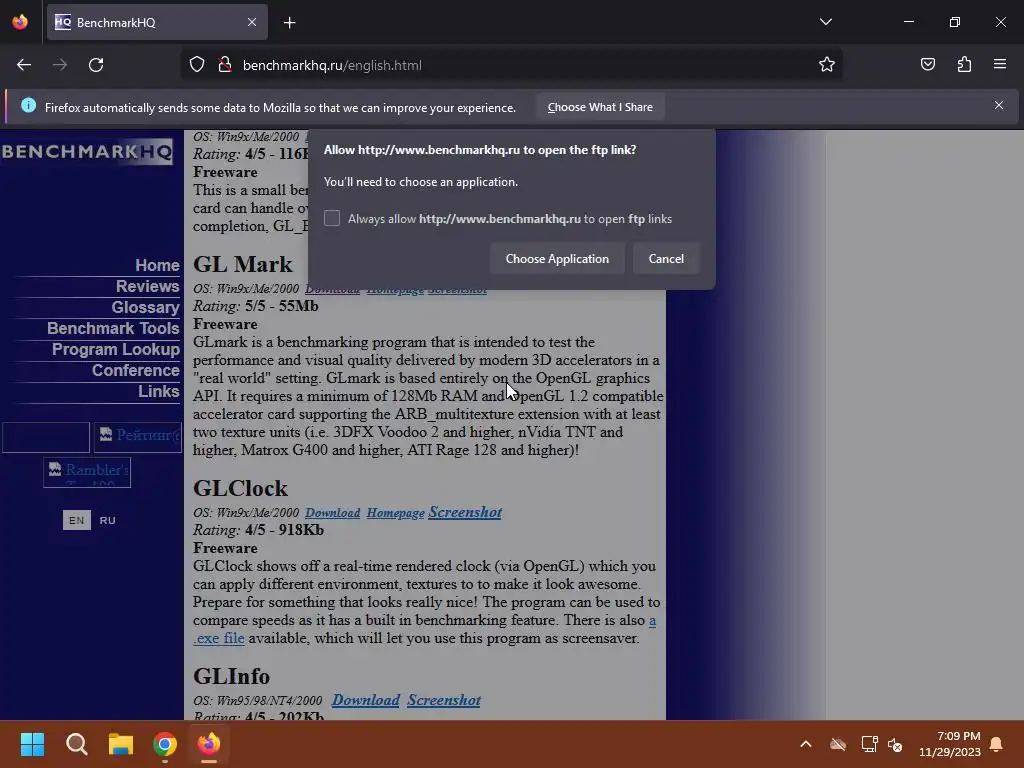The width and height of the screenshot is (1024, 768).
Task: Click the GLClock heading text
Action: click(x=240, y=488)
